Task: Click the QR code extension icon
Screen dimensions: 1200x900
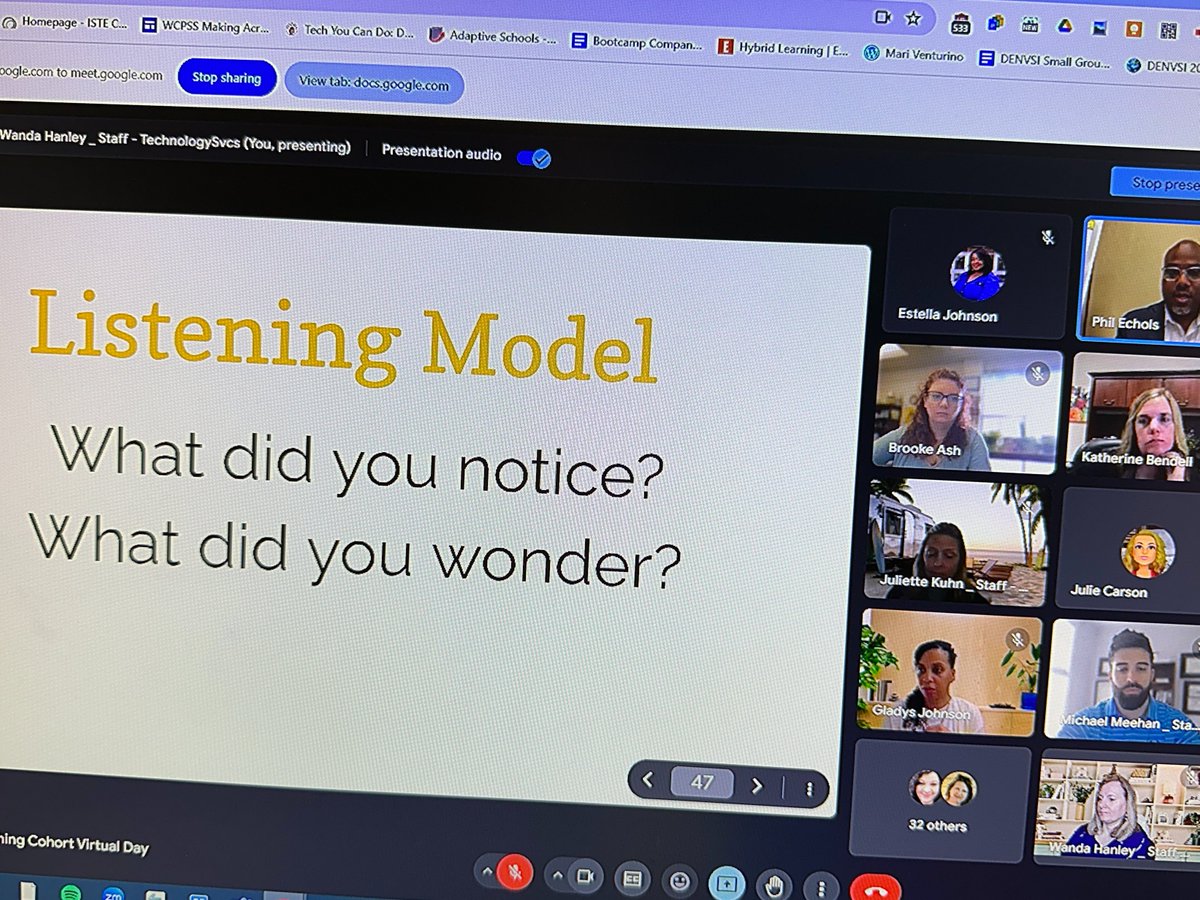Action: pyautogui.click(x=1167, y=31)
